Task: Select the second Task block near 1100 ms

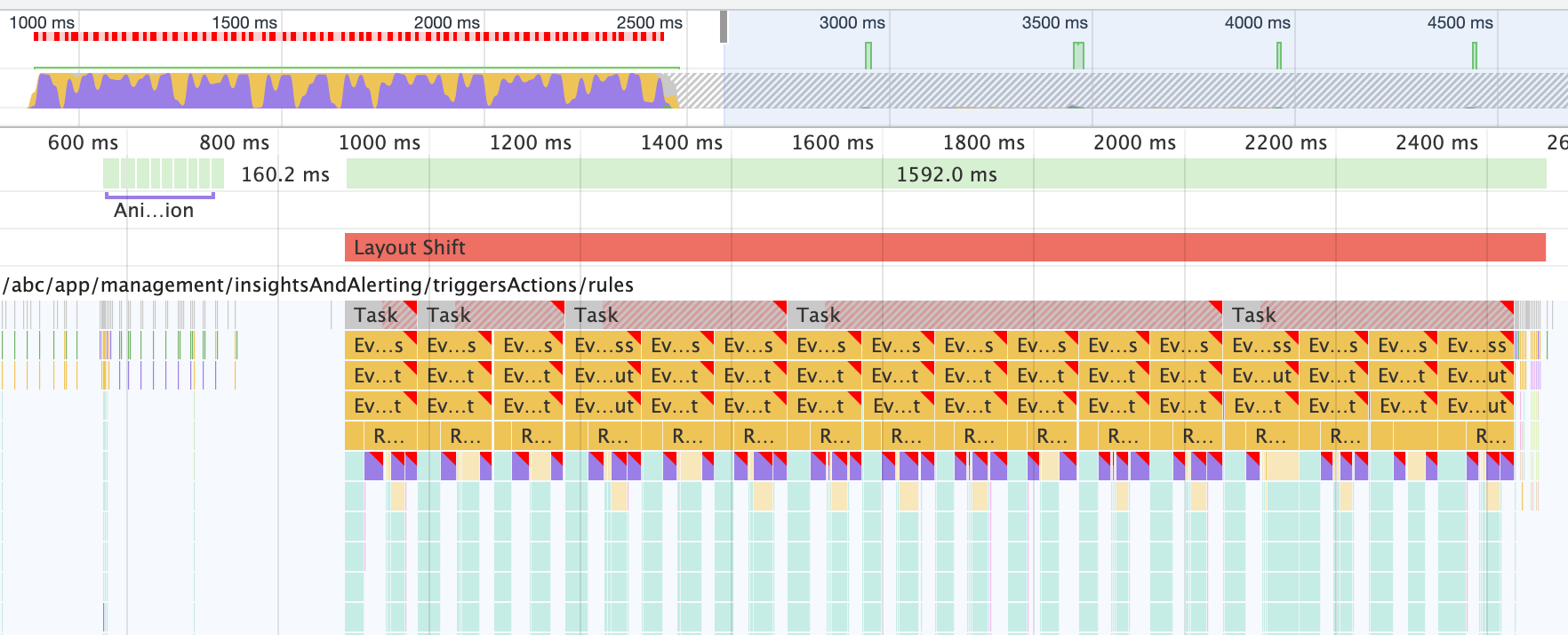Action: [x=492, y=315]
